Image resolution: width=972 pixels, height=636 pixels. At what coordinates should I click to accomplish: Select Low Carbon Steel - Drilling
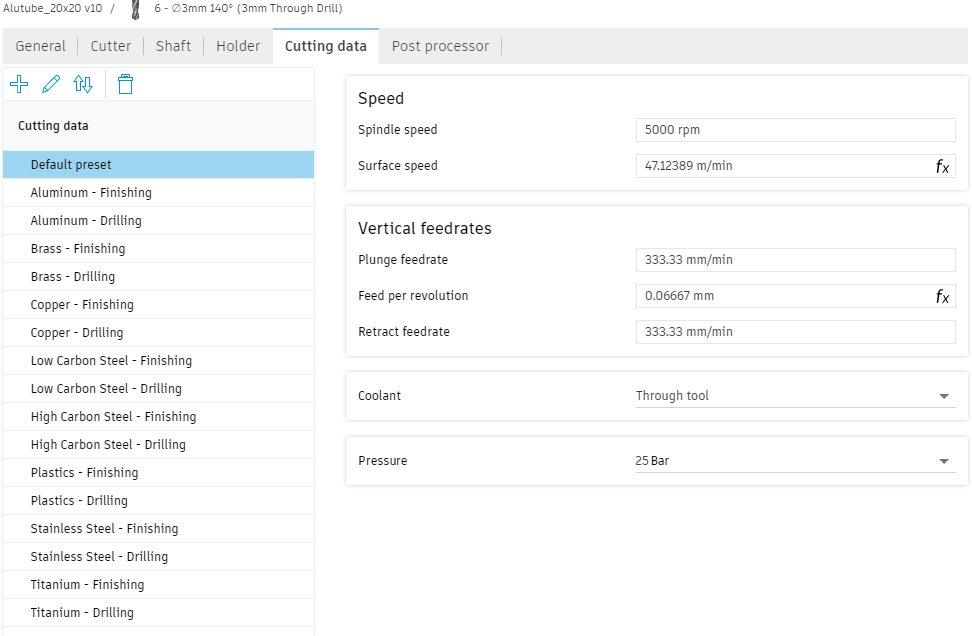click(x=159, y=389)
